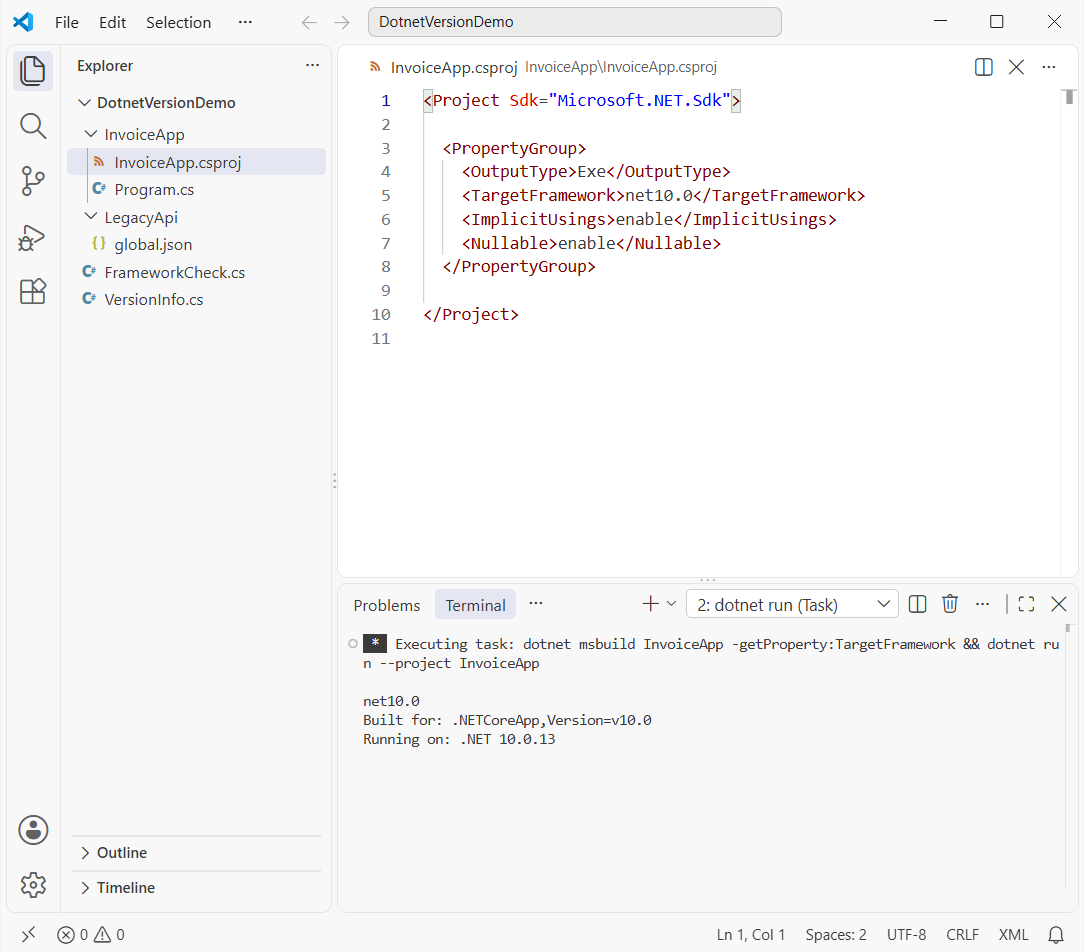Open launch profile dropdown next to plus
Image resolution: width=1084 pixels, height=952 pixels.
click(x=671, y=604)
